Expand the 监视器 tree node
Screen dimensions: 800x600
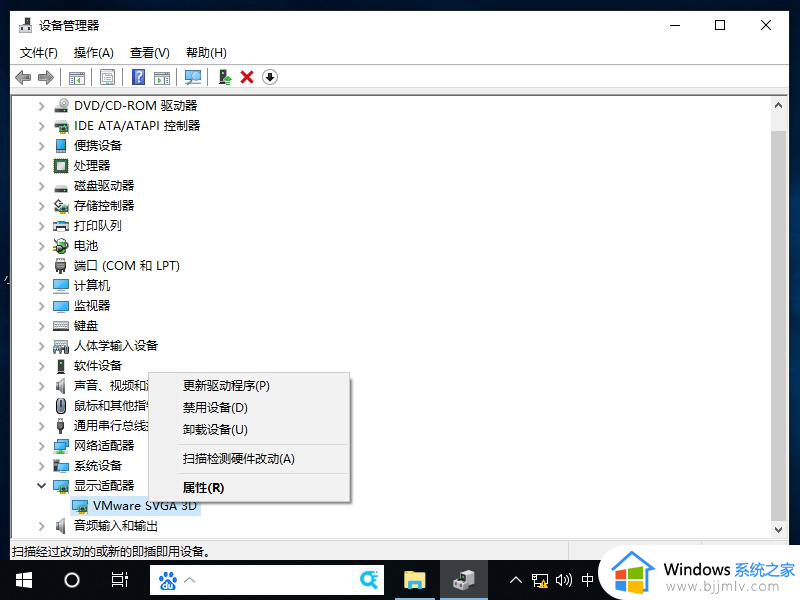click(x=41, y=306)
